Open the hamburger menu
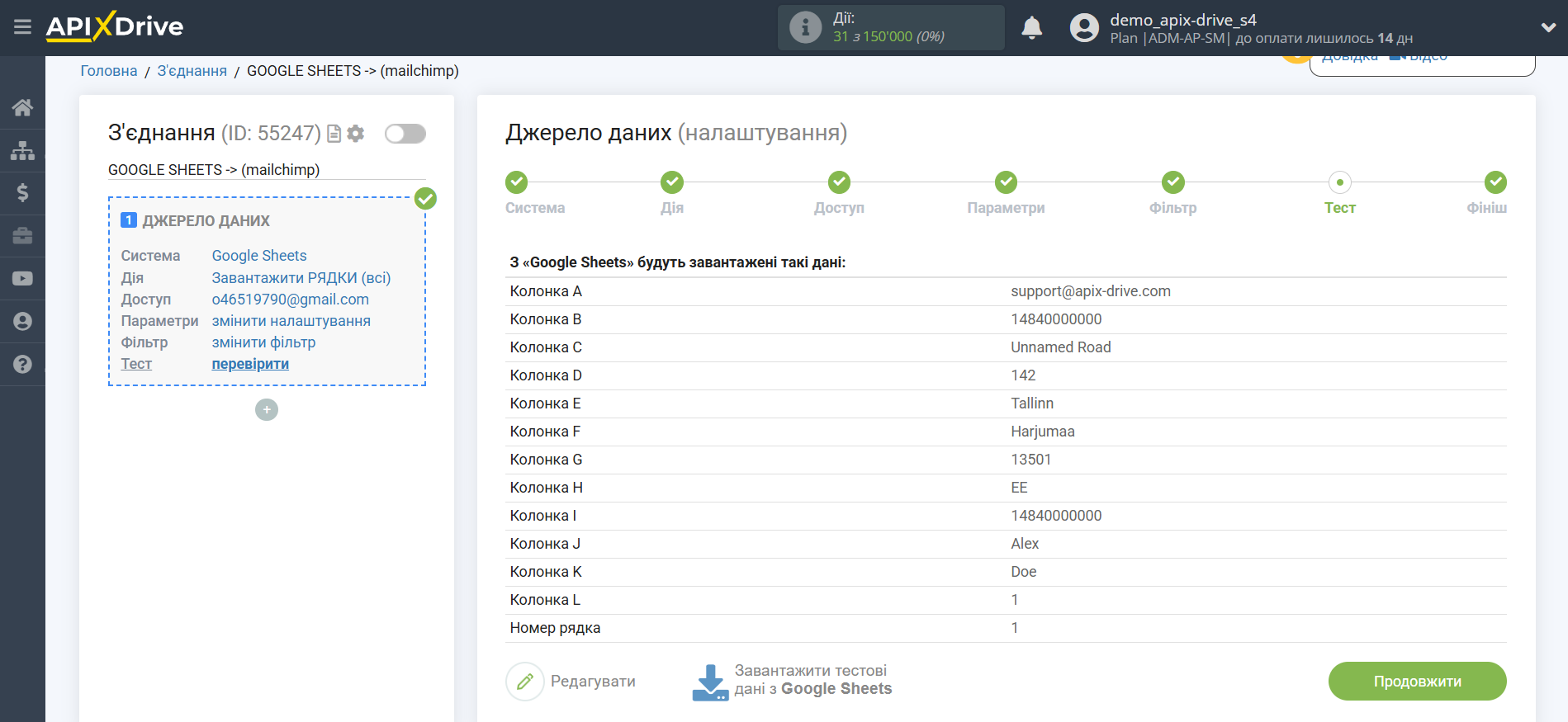The height and width of the screenshot is (722, 1568). (x=22, y=27)
